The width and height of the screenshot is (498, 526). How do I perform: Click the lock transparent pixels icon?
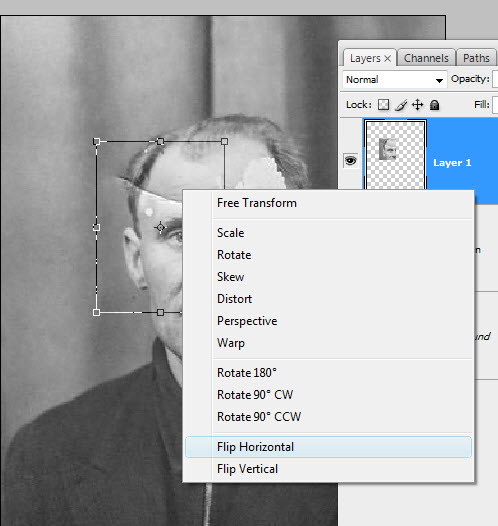point(383,105)
